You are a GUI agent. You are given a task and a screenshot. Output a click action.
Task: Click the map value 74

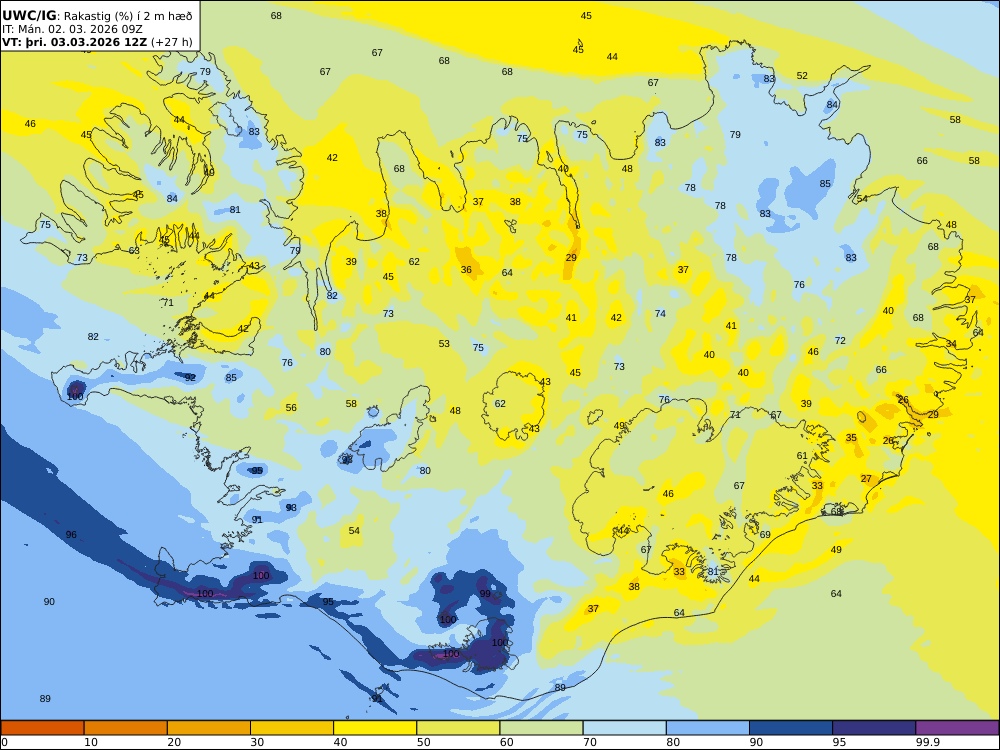pos(660,314)
